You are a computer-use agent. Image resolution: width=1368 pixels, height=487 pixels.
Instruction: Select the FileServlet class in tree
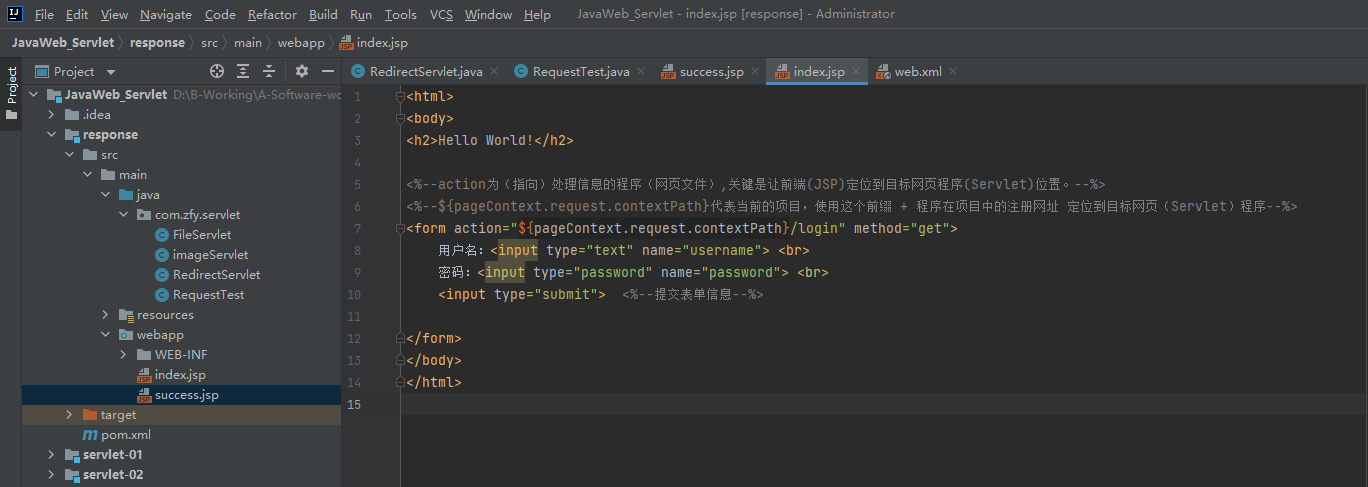click(201, 235)
